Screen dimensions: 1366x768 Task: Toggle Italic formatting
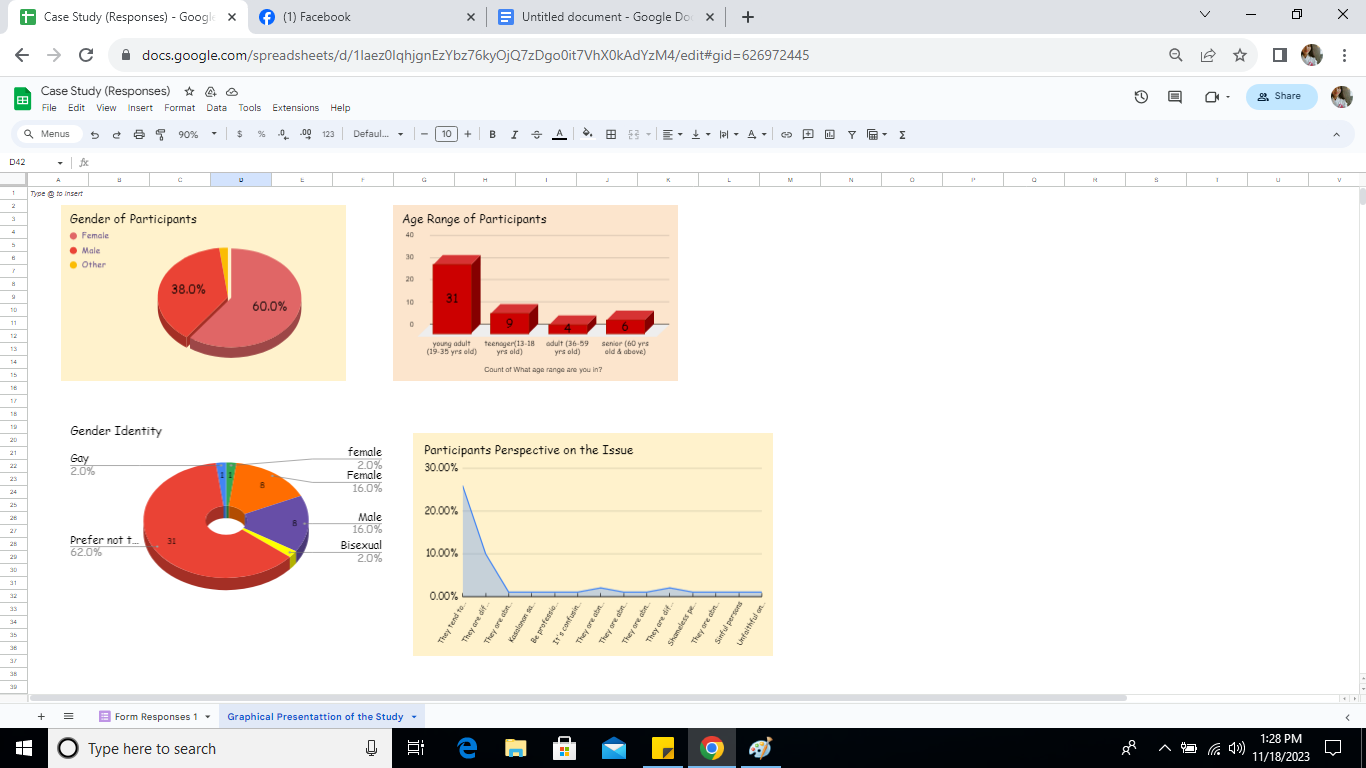coord(515,134)
